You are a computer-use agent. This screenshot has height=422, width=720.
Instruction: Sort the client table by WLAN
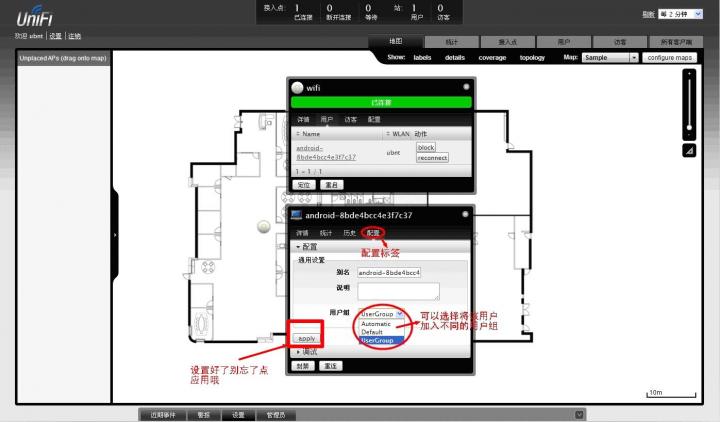click(398, 134)
